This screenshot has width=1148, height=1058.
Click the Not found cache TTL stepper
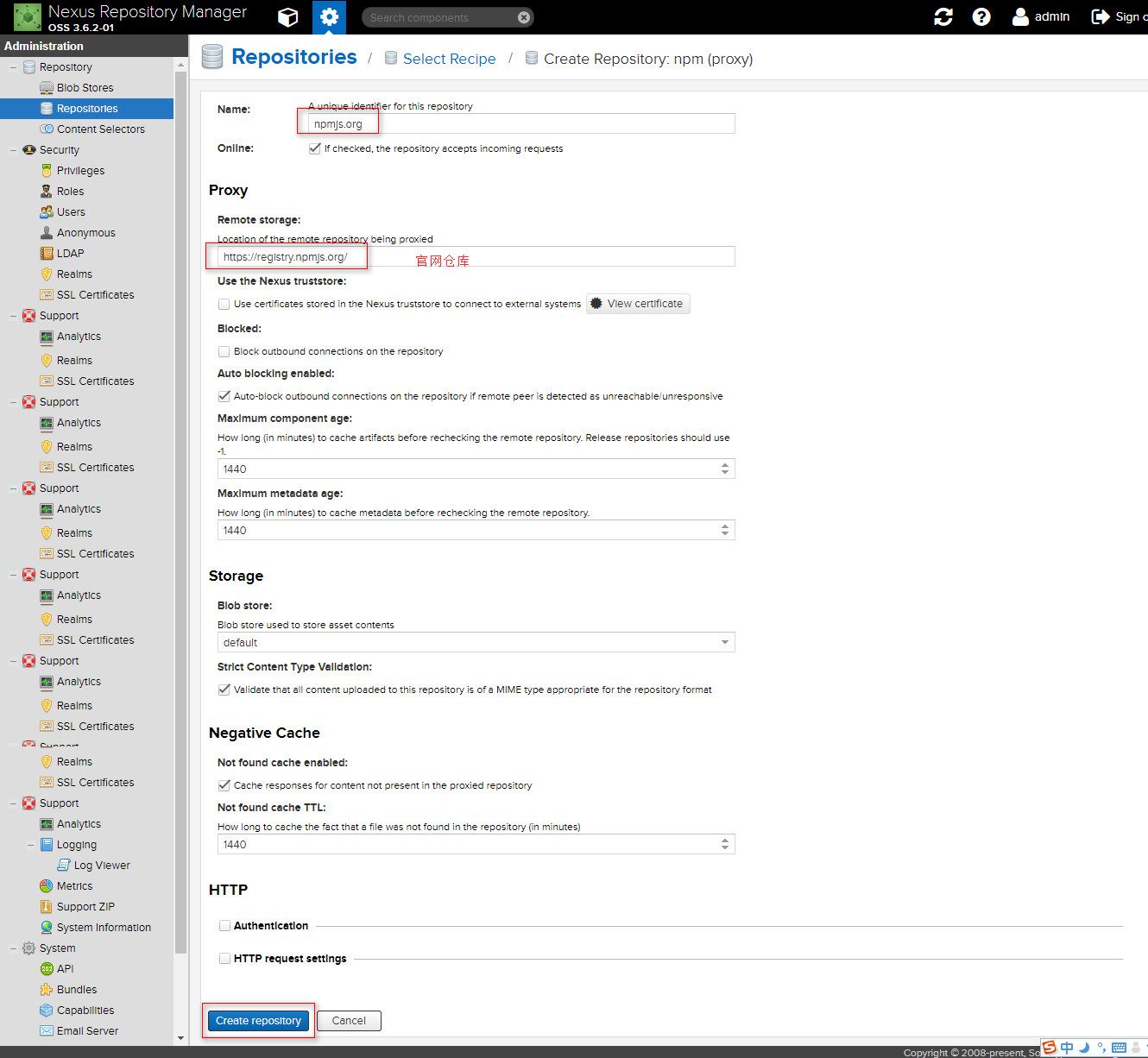tap(725, 844)
